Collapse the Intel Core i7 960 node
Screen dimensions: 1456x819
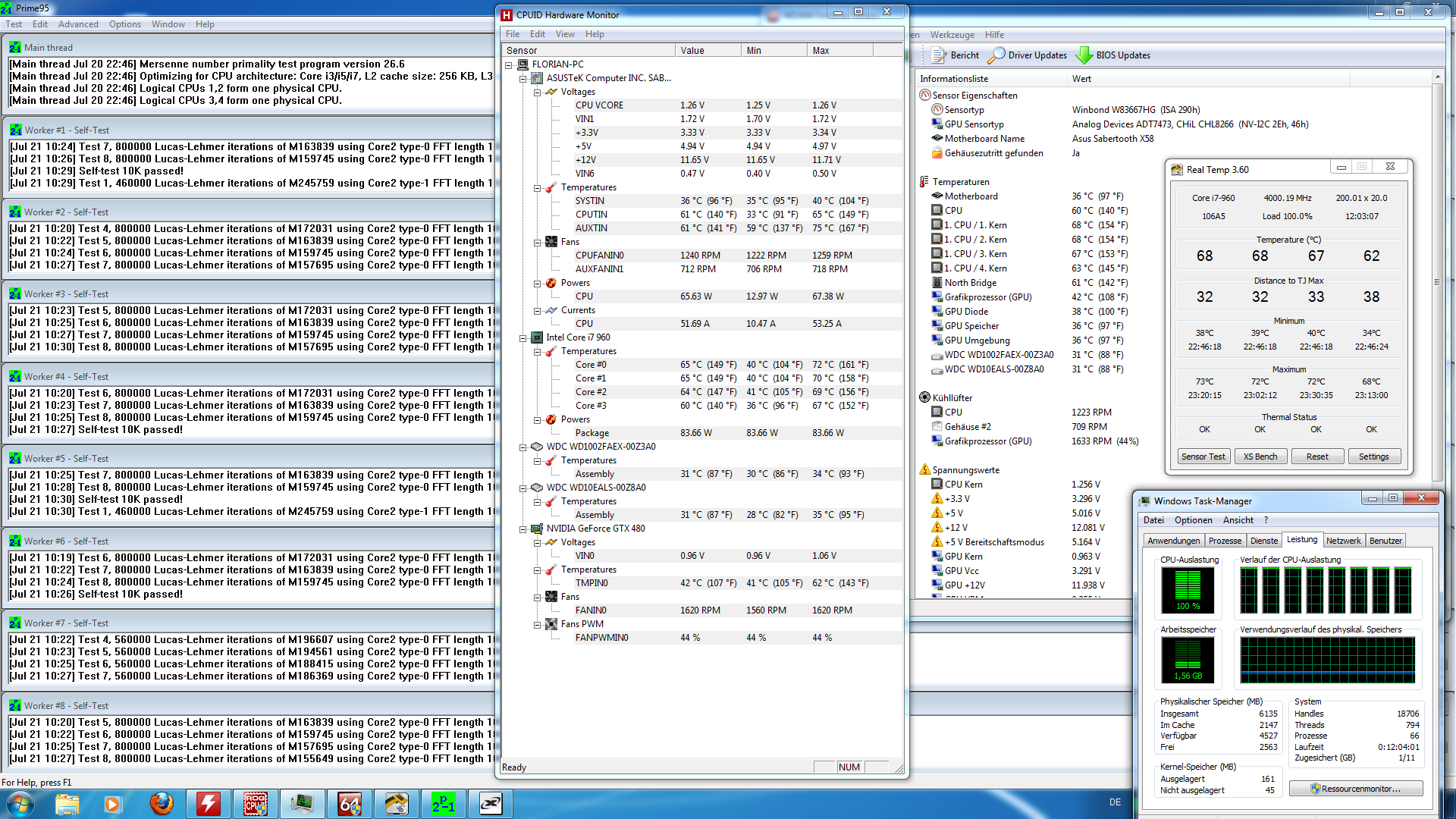[x=522, y=338]
